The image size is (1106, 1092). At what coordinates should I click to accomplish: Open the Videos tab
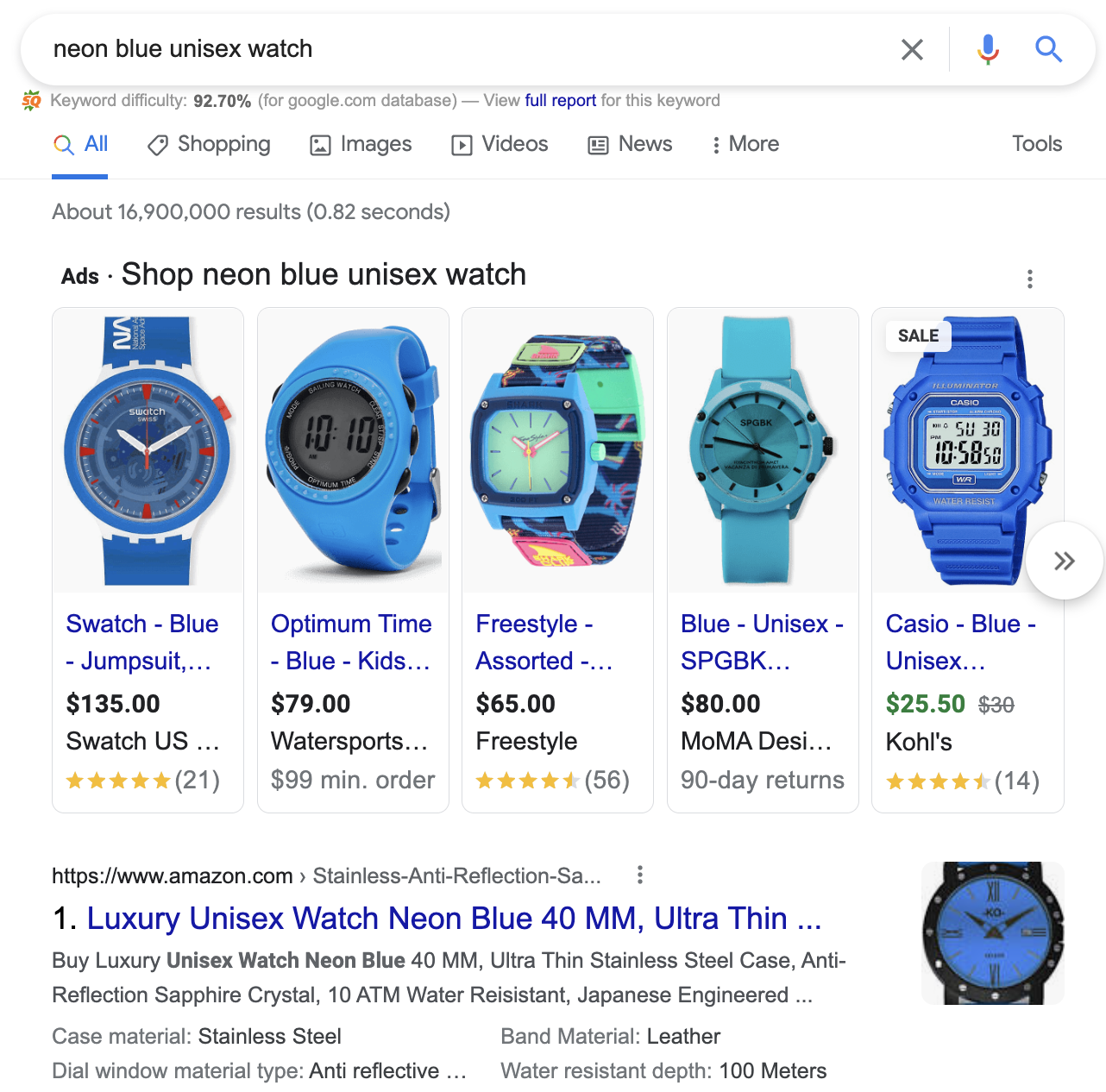500,144
